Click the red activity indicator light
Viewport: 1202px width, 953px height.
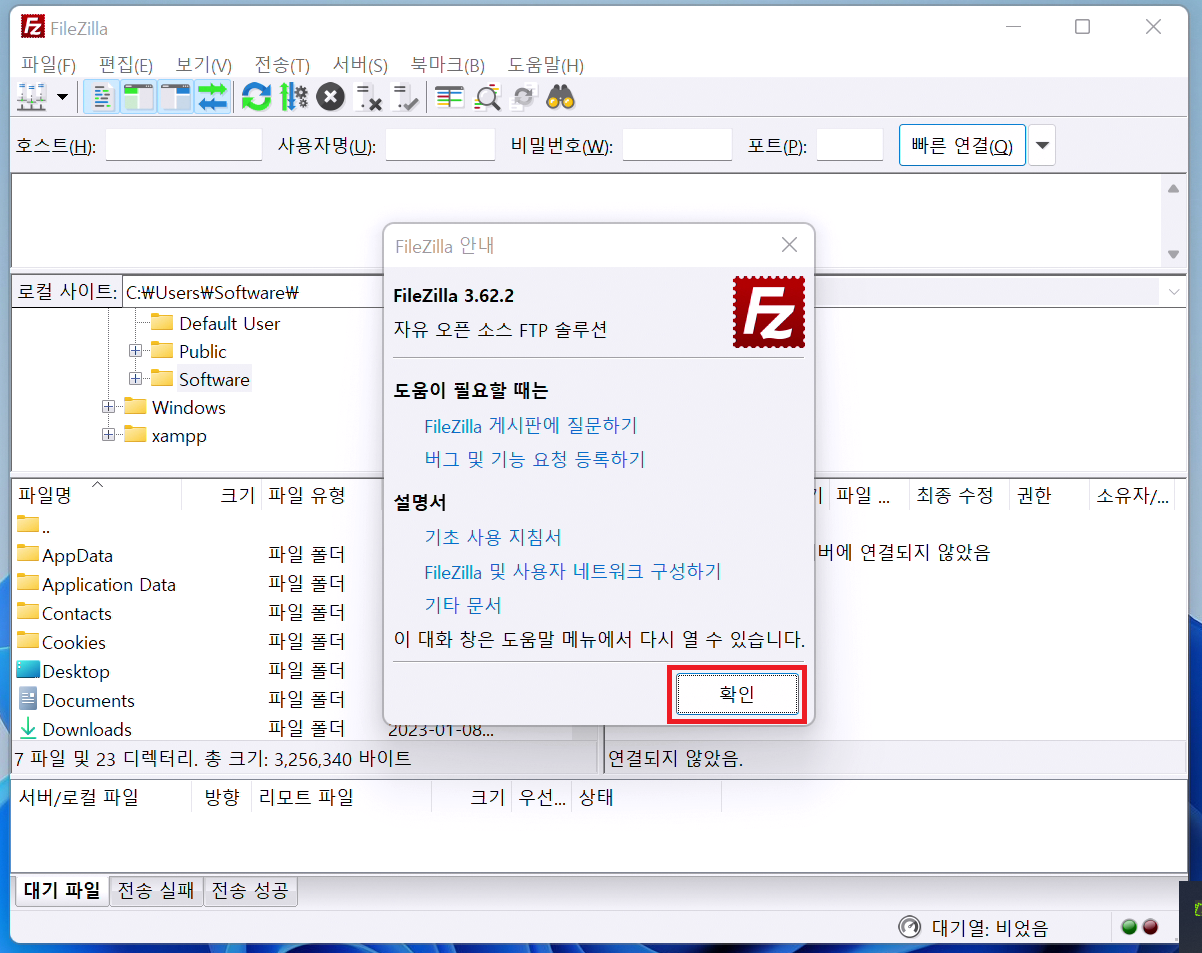1150,927
